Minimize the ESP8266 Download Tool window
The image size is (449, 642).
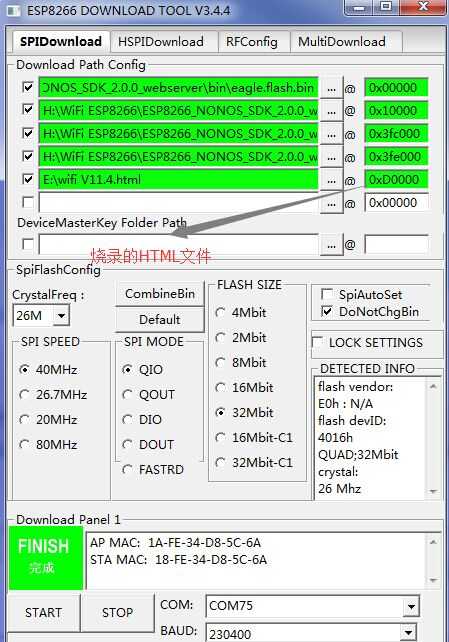[359, 7]
